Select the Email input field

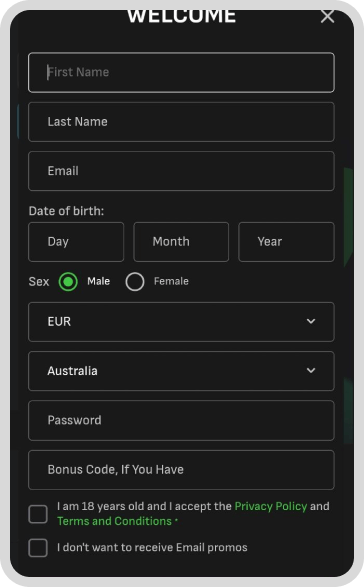pyautogui.click(x=181, y=171)
